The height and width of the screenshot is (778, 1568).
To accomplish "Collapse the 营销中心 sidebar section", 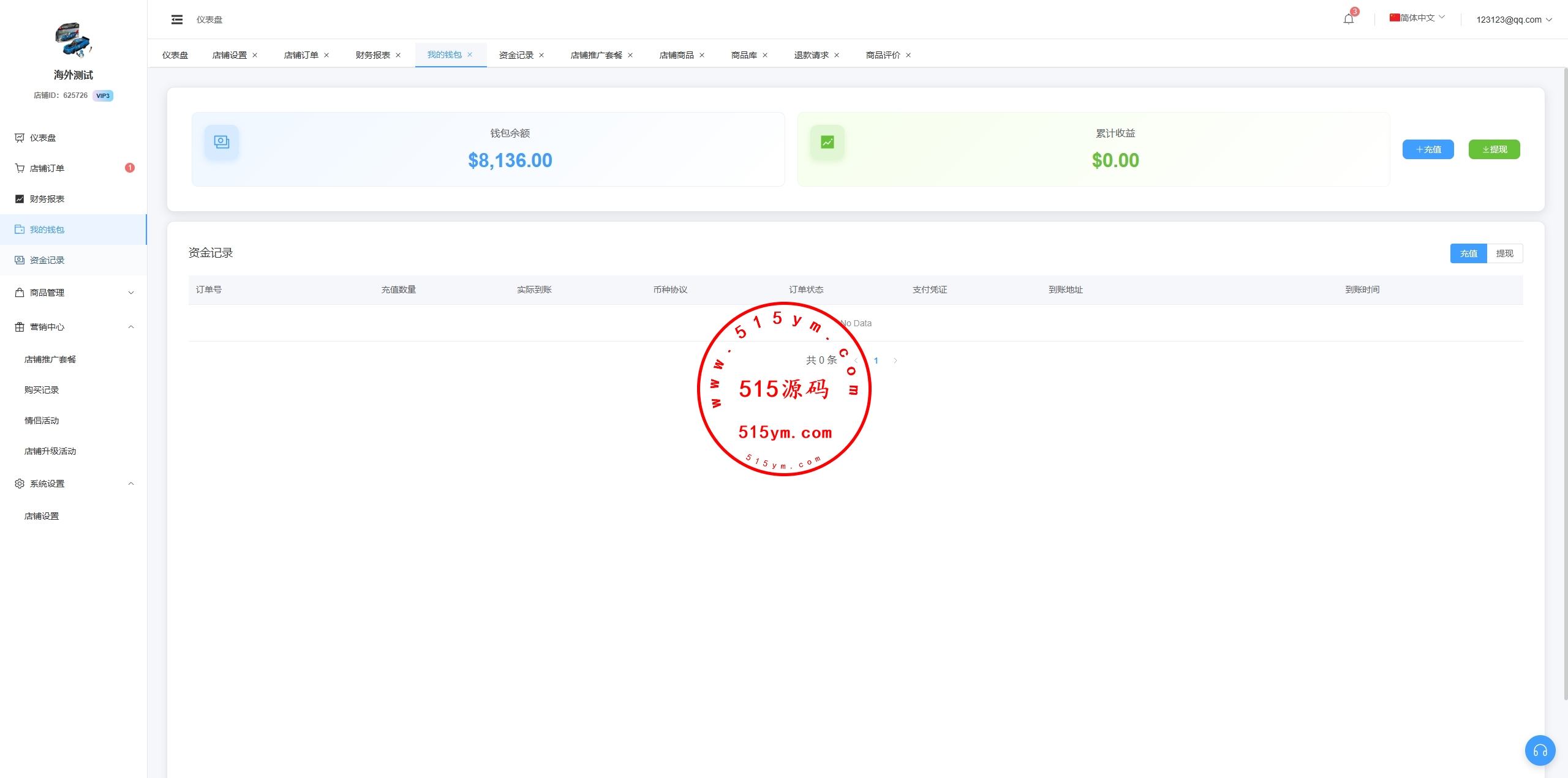I will (x=73, y=327).
